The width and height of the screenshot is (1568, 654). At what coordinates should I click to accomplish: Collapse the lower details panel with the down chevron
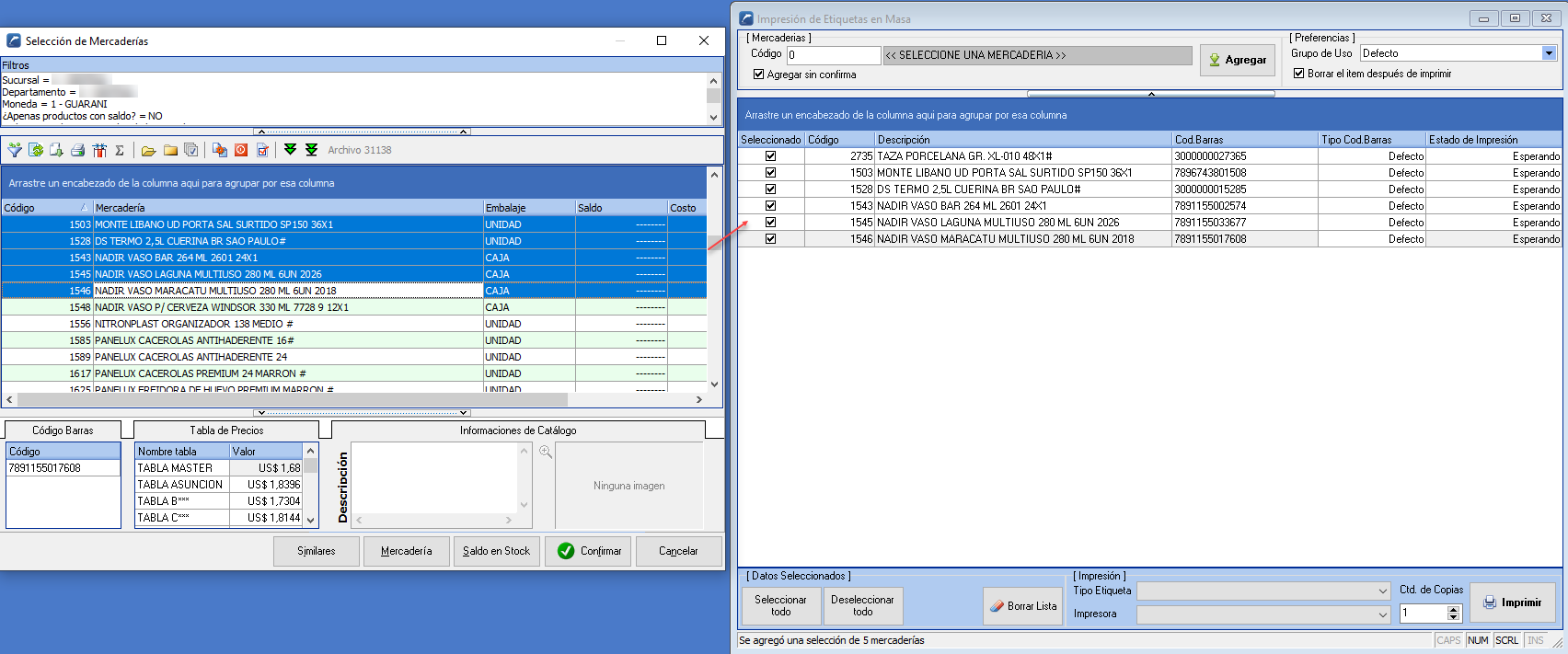pos(362,413)
